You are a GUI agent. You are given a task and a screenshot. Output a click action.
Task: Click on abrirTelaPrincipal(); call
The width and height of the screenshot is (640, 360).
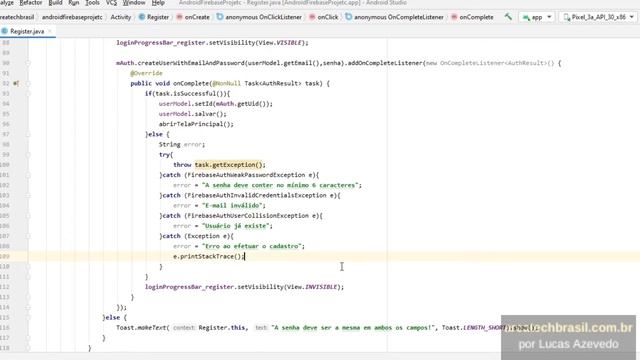click(196, 124)
